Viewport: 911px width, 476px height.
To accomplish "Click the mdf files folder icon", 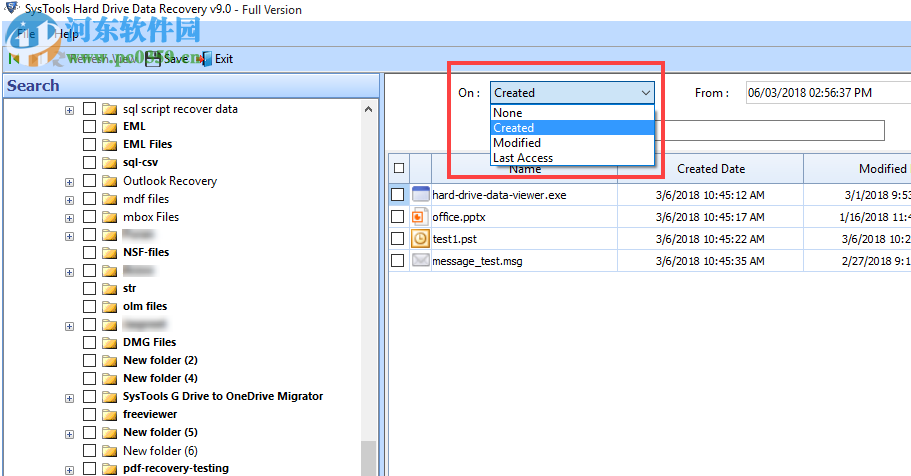I will click(109, 199).
